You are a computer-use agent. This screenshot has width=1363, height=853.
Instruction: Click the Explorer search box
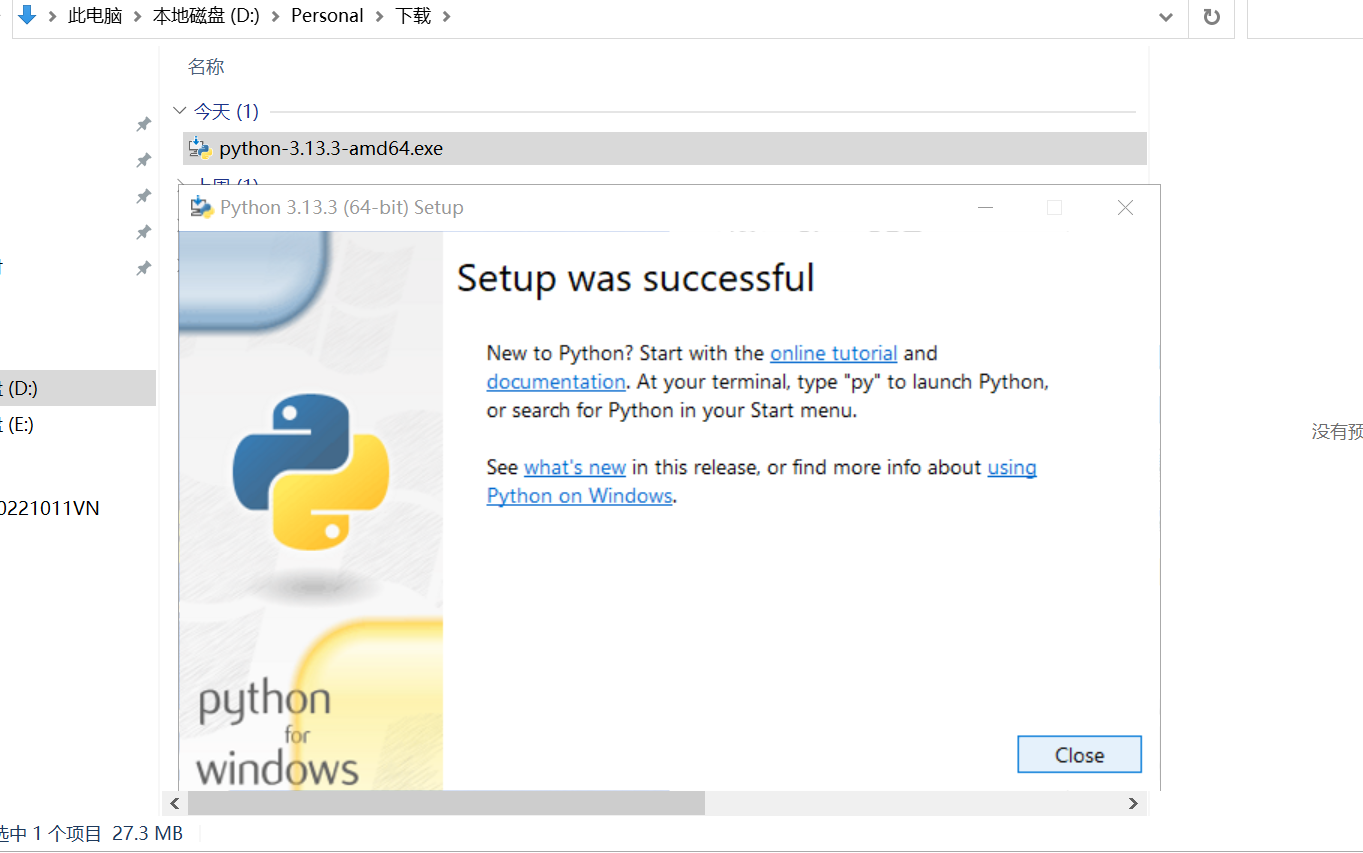[1306, 17]
